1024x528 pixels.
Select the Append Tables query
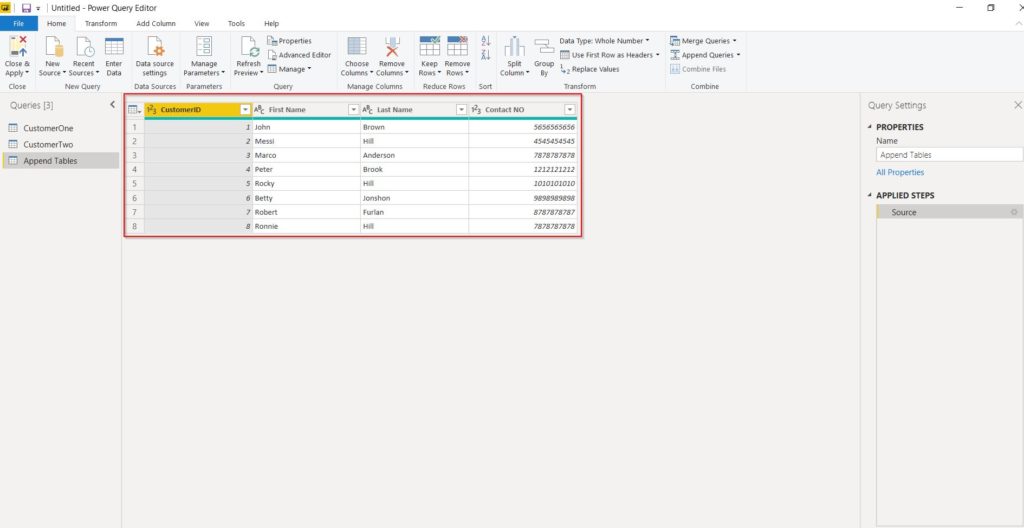[61, 161]
